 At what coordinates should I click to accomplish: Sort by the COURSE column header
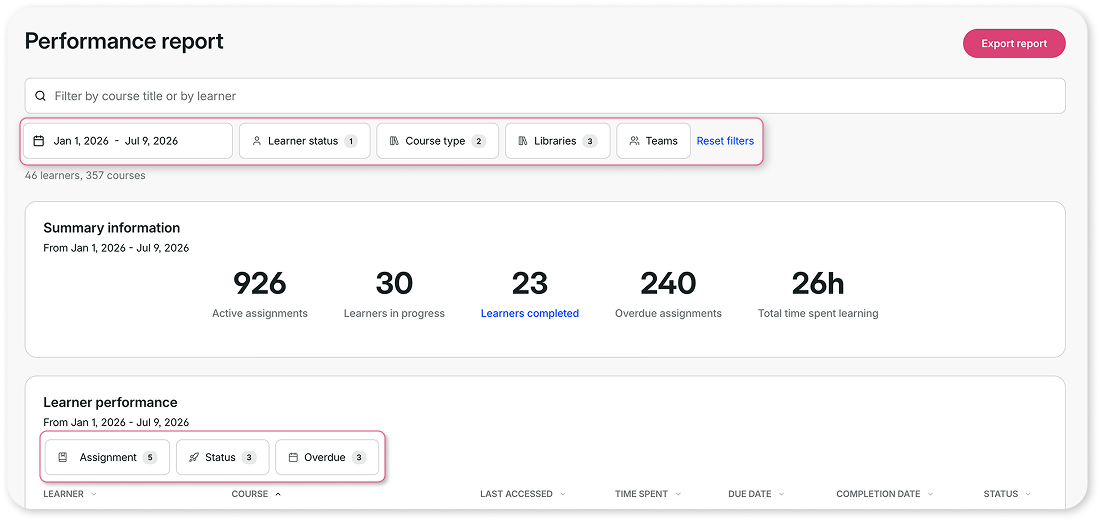click(x=256, y=494)
